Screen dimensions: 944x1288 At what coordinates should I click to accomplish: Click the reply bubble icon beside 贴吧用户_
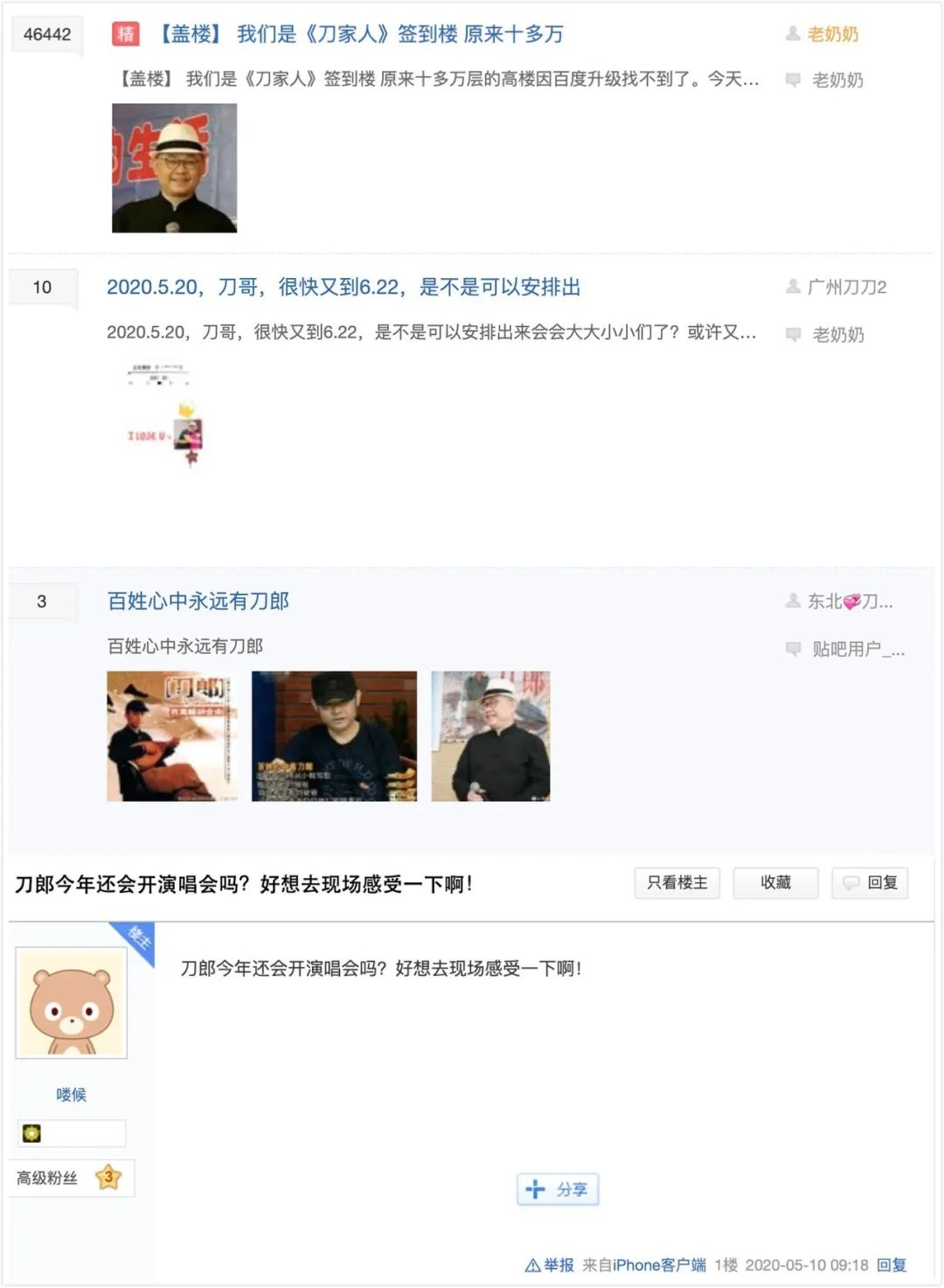point(793,648)
